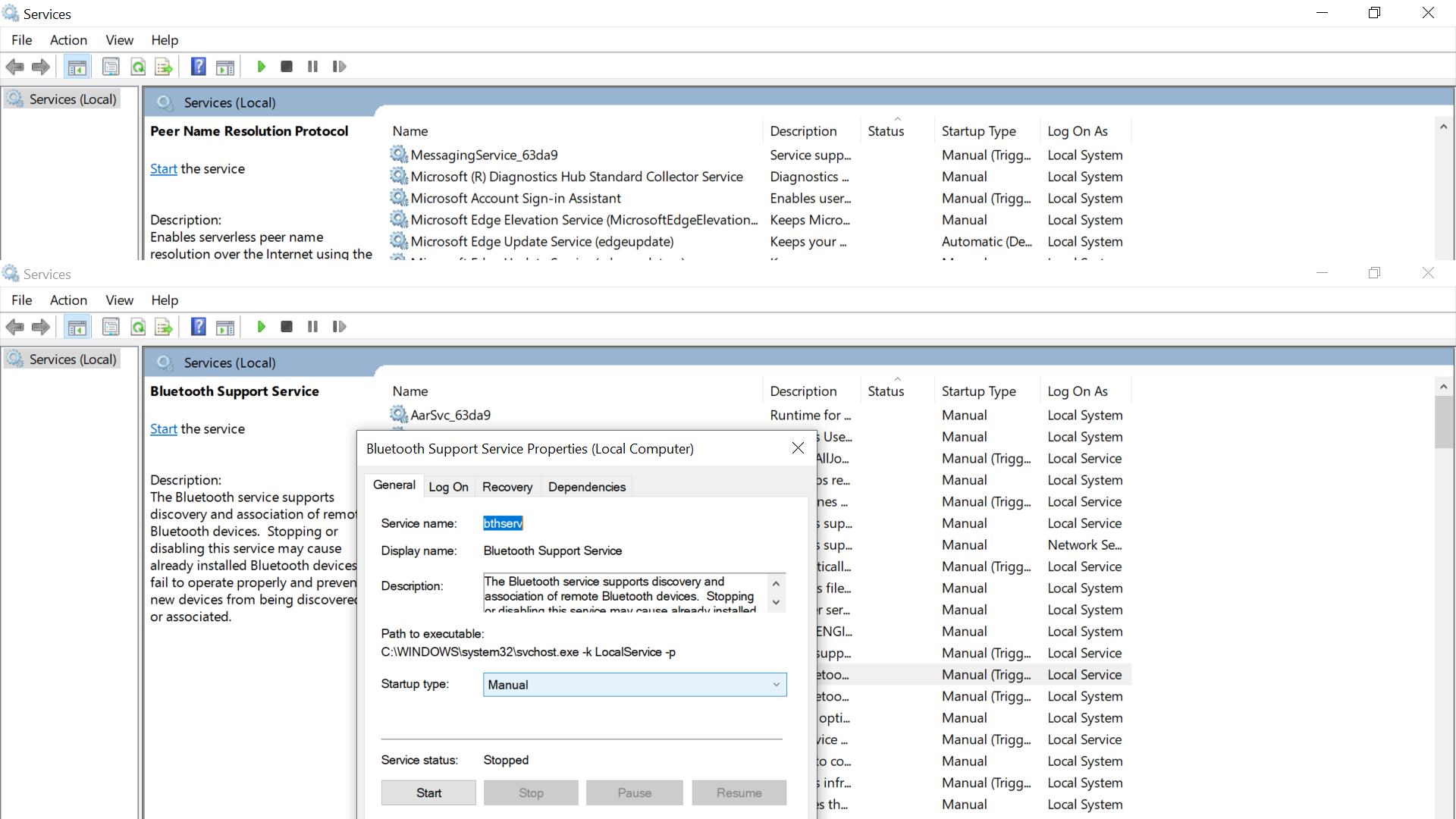Click Properties icon in lower window toolbar
1456x819 pixels.
[111, 327]
